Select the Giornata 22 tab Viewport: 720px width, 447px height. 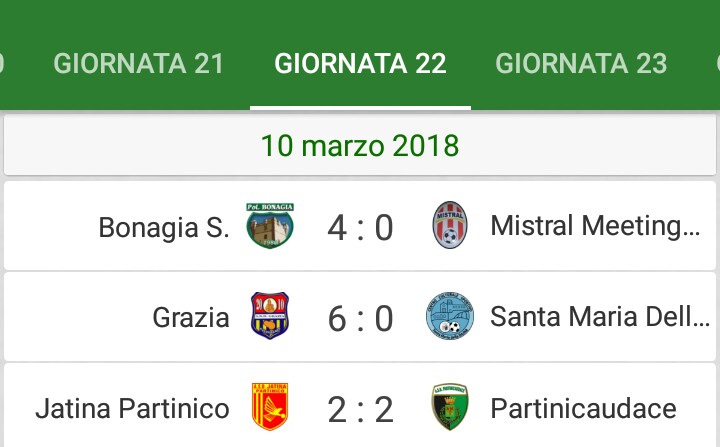[360, 63]
